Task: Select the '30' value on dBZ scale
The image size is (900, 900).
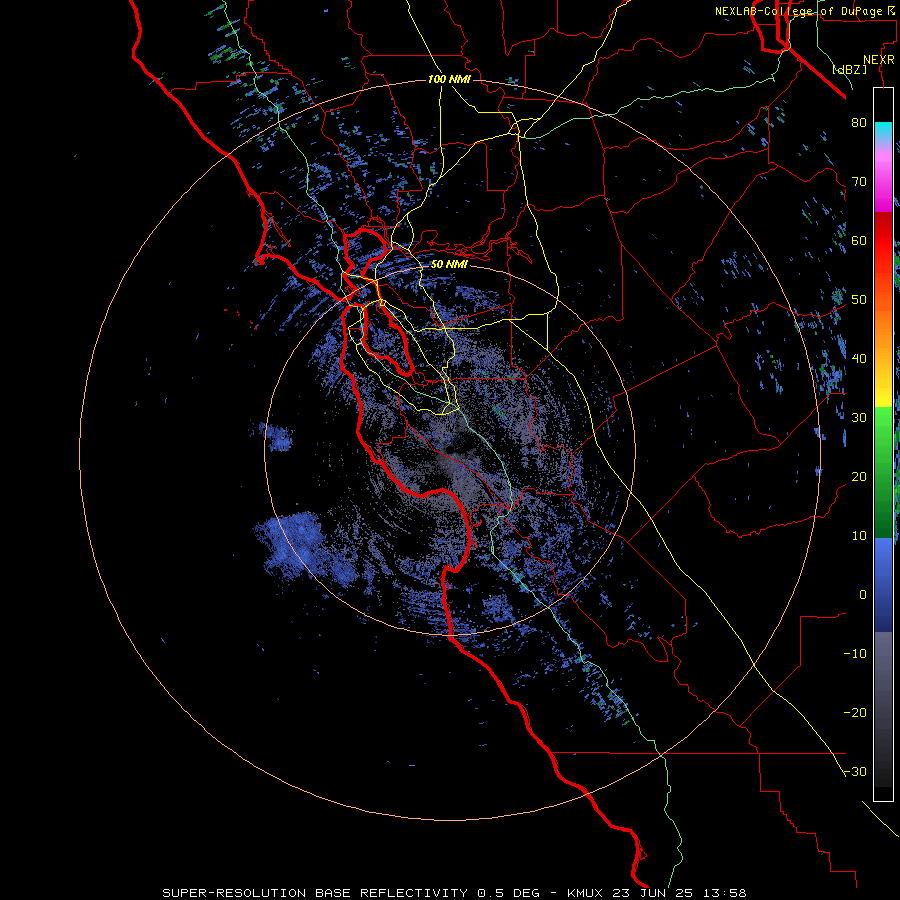Action: coord(859,417)
